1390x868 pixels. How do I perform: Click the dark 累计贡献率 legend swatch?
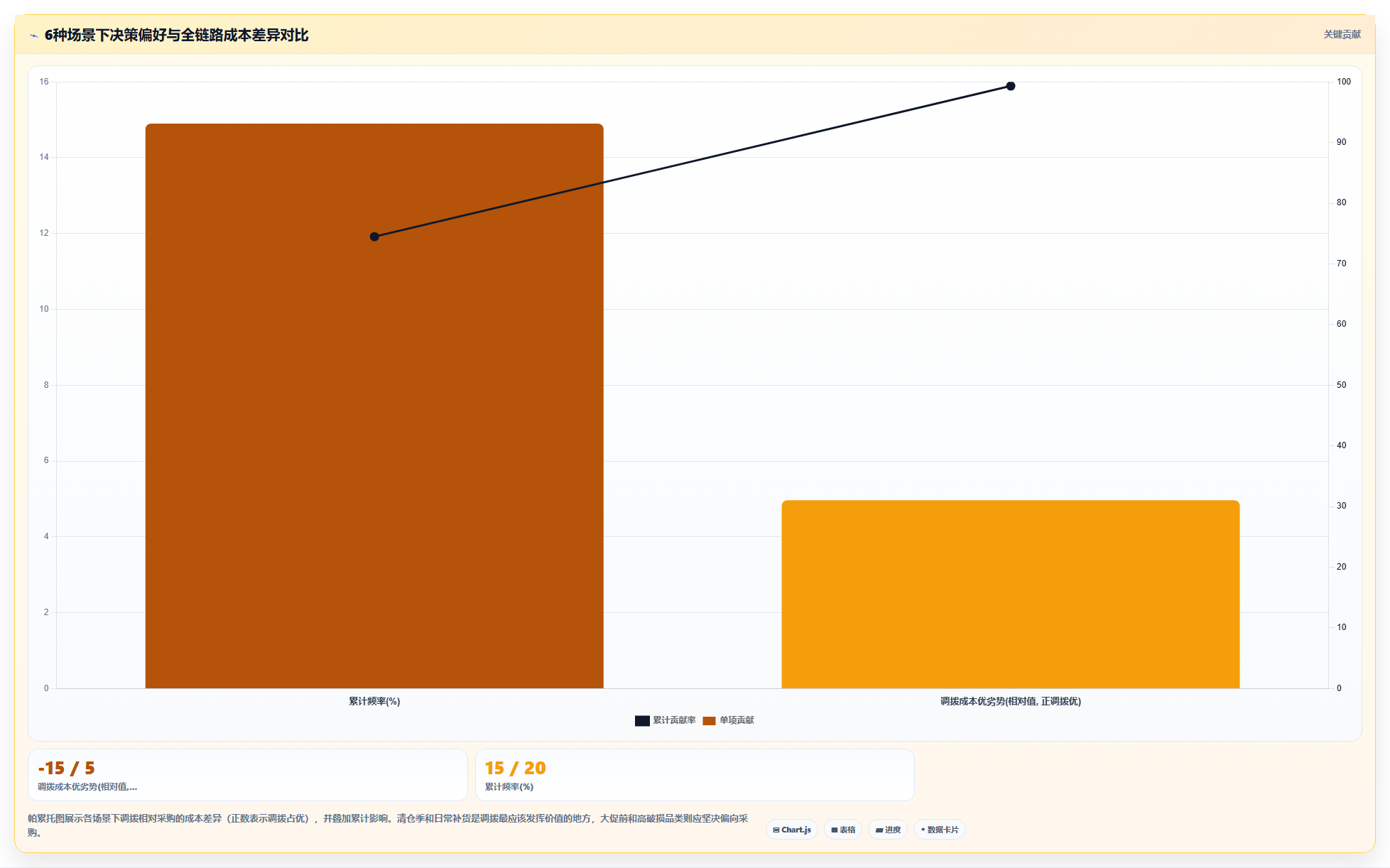coord(642,721)
